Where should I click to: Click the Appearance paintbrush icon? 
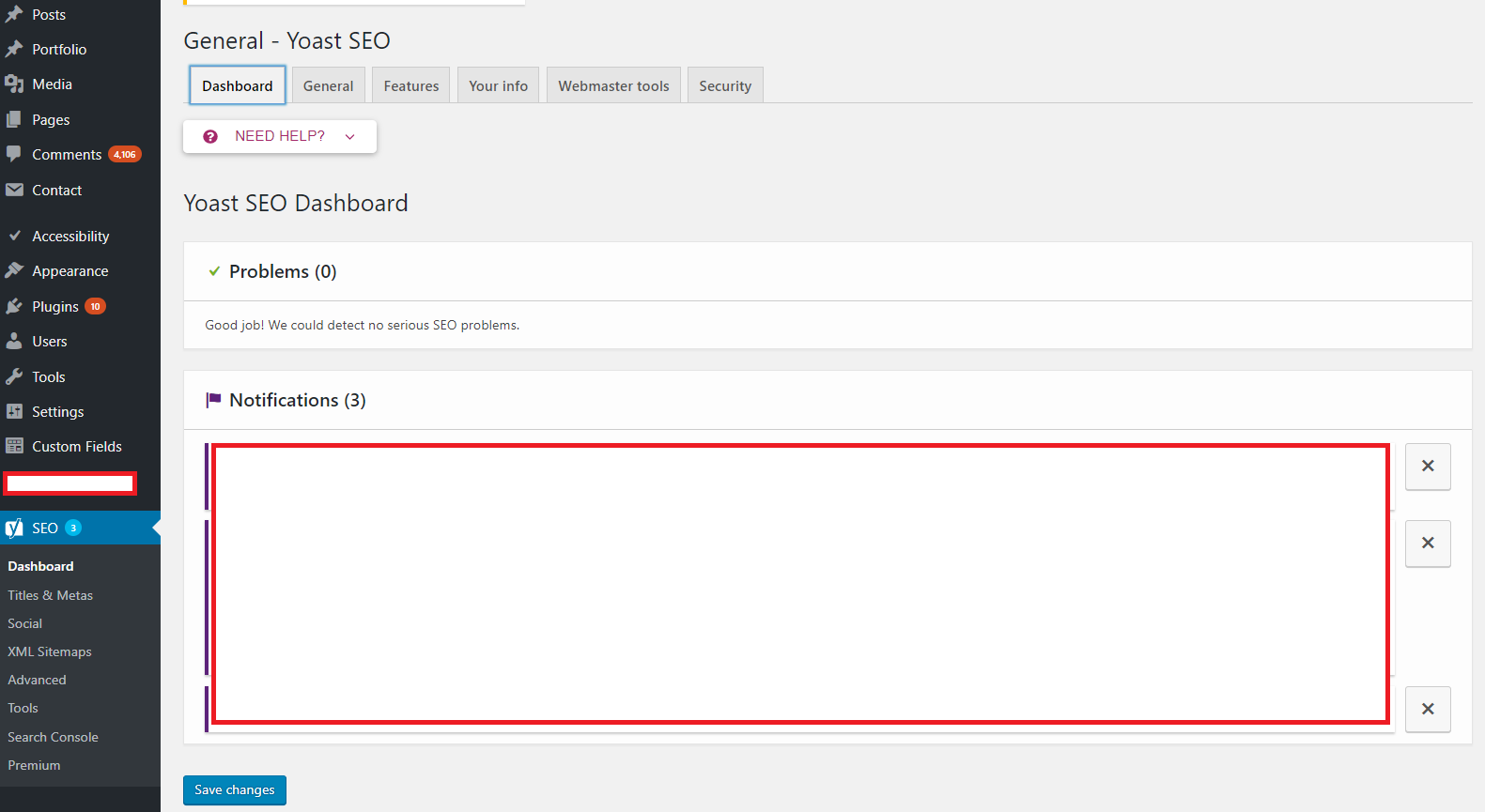click(14, 270)
